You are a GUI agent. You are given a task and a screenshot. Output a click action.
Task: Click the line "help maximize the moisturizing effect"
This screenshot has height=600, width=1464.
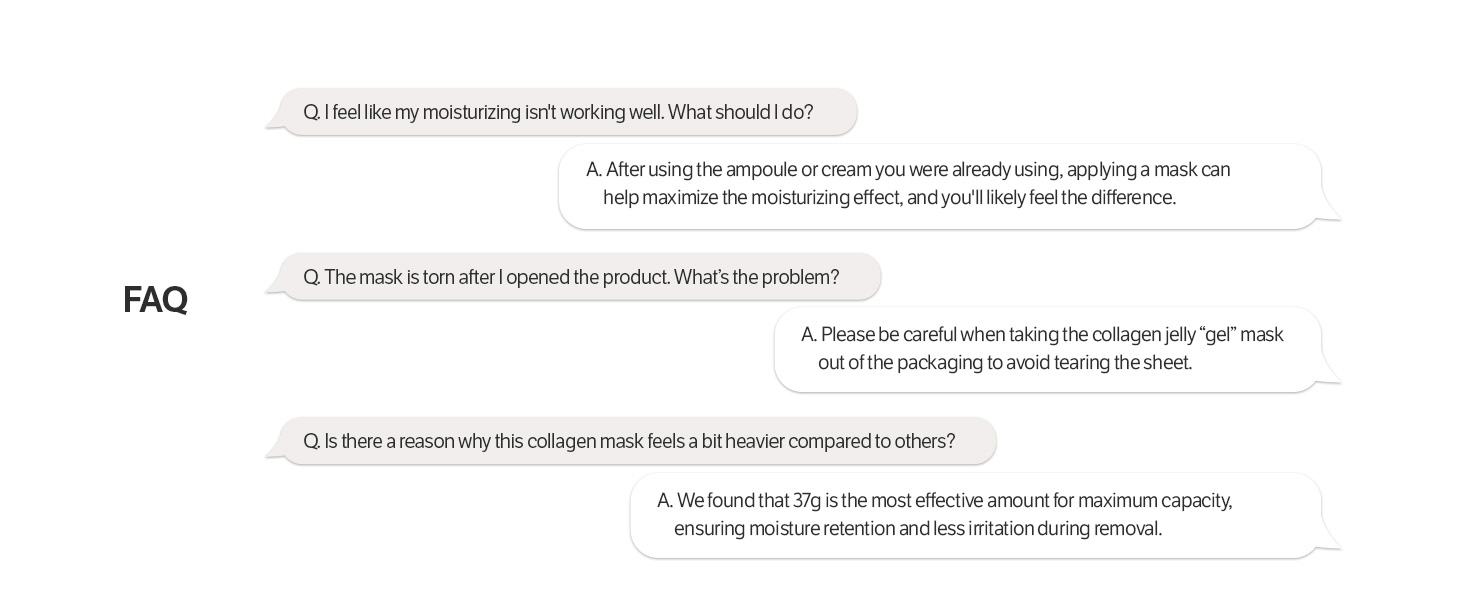coord(889,198)
